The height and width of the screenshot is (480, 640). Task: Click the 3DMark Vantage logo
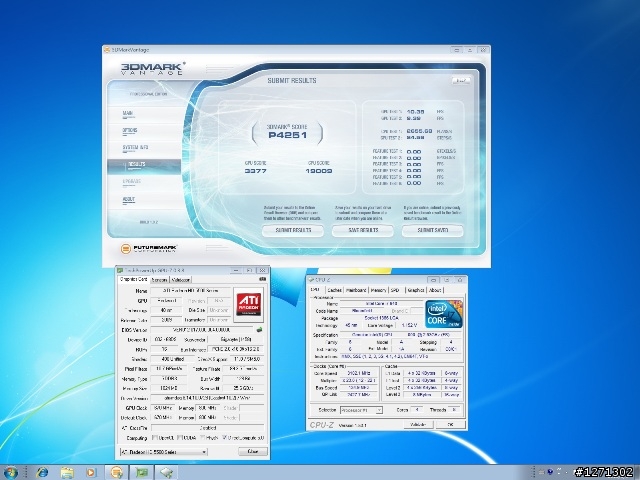[x=153, y=68]
